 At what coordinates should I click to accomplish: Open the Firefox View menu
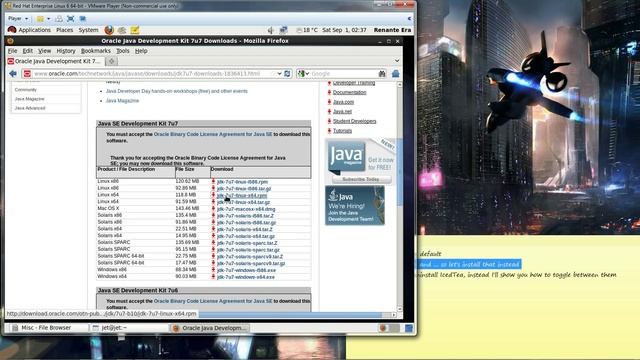(x=44, y=51)
